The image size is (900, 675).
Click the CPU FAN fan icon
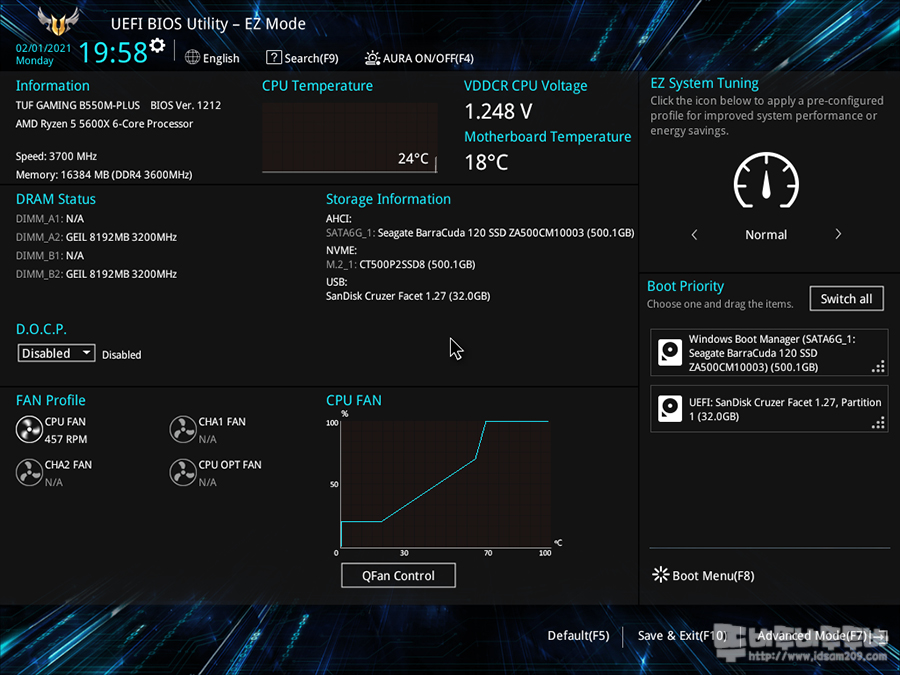tap(29, 429)
